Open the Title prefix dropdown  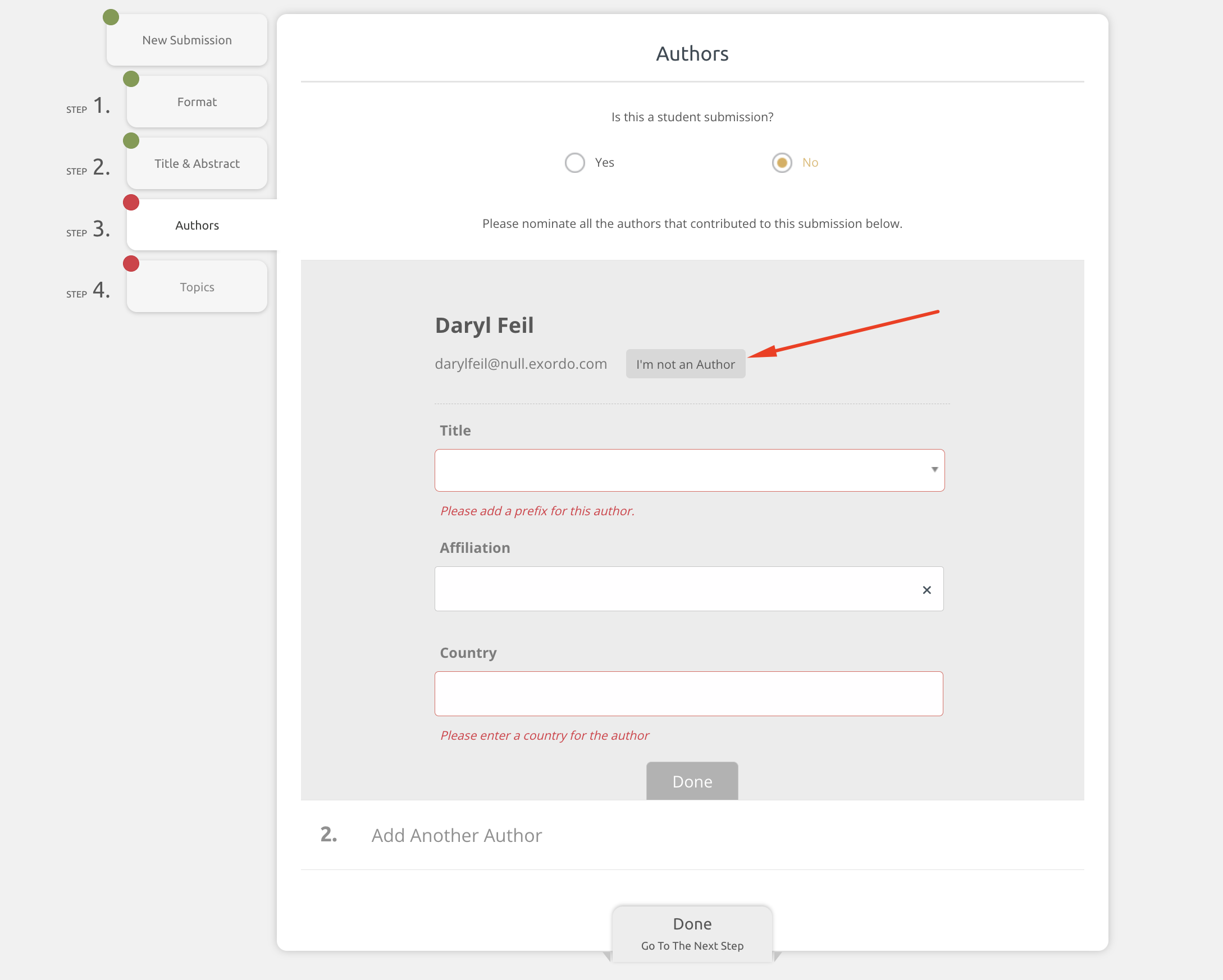point(681,470)
